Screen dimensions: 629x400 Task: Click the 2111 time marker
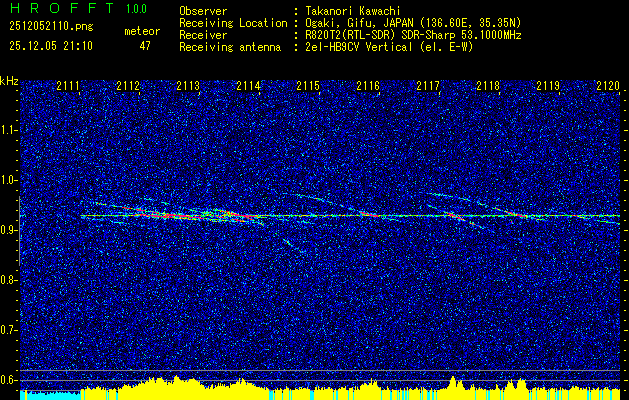tap(68, 86)
